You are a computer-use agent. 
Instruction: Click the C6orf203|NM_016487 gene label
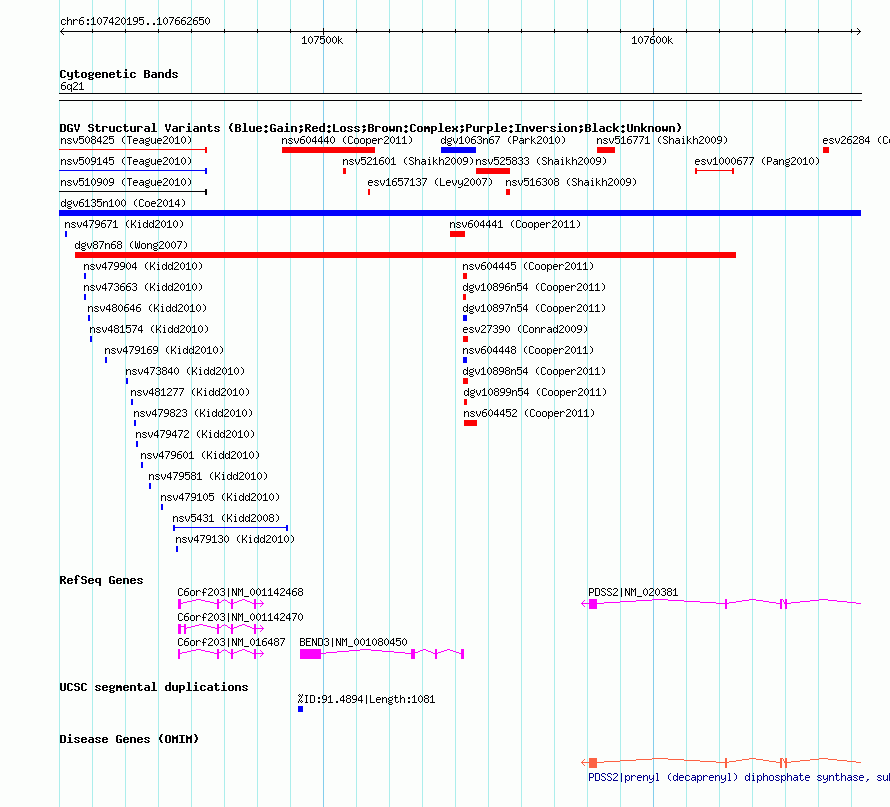pos(231,642)
